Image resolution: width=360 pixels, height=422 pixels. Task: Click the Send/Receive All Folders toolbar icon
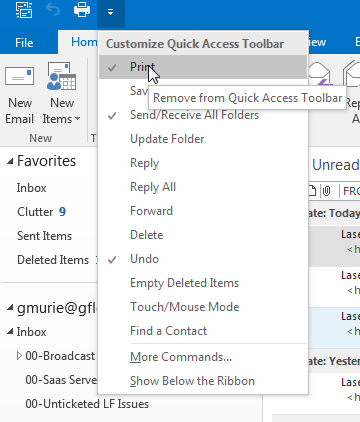click(24, 10)
